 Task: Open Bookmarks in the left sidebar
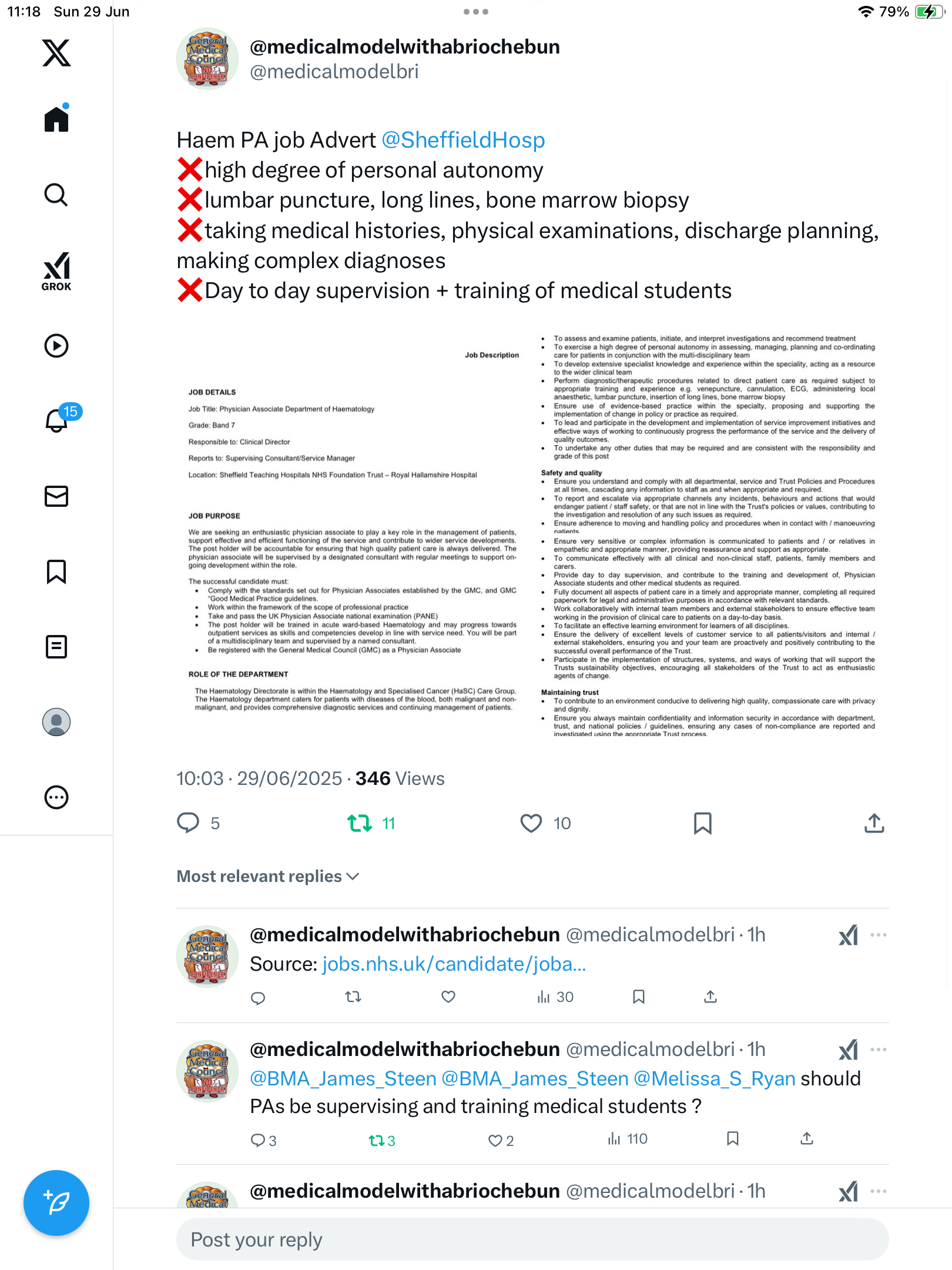(x=56, y=571)
